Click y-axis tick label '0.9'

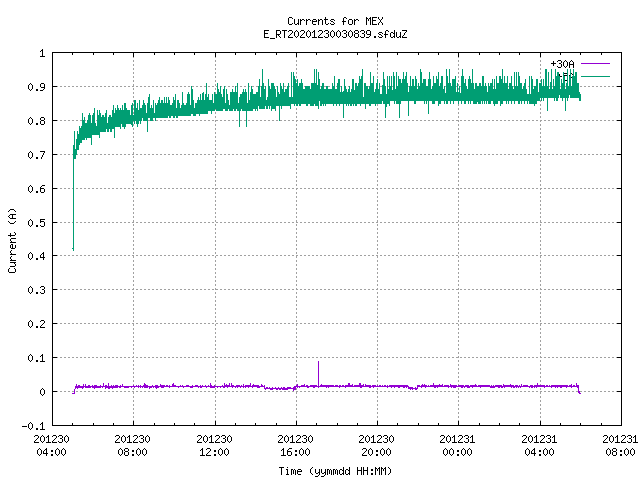tap(36, 87)
